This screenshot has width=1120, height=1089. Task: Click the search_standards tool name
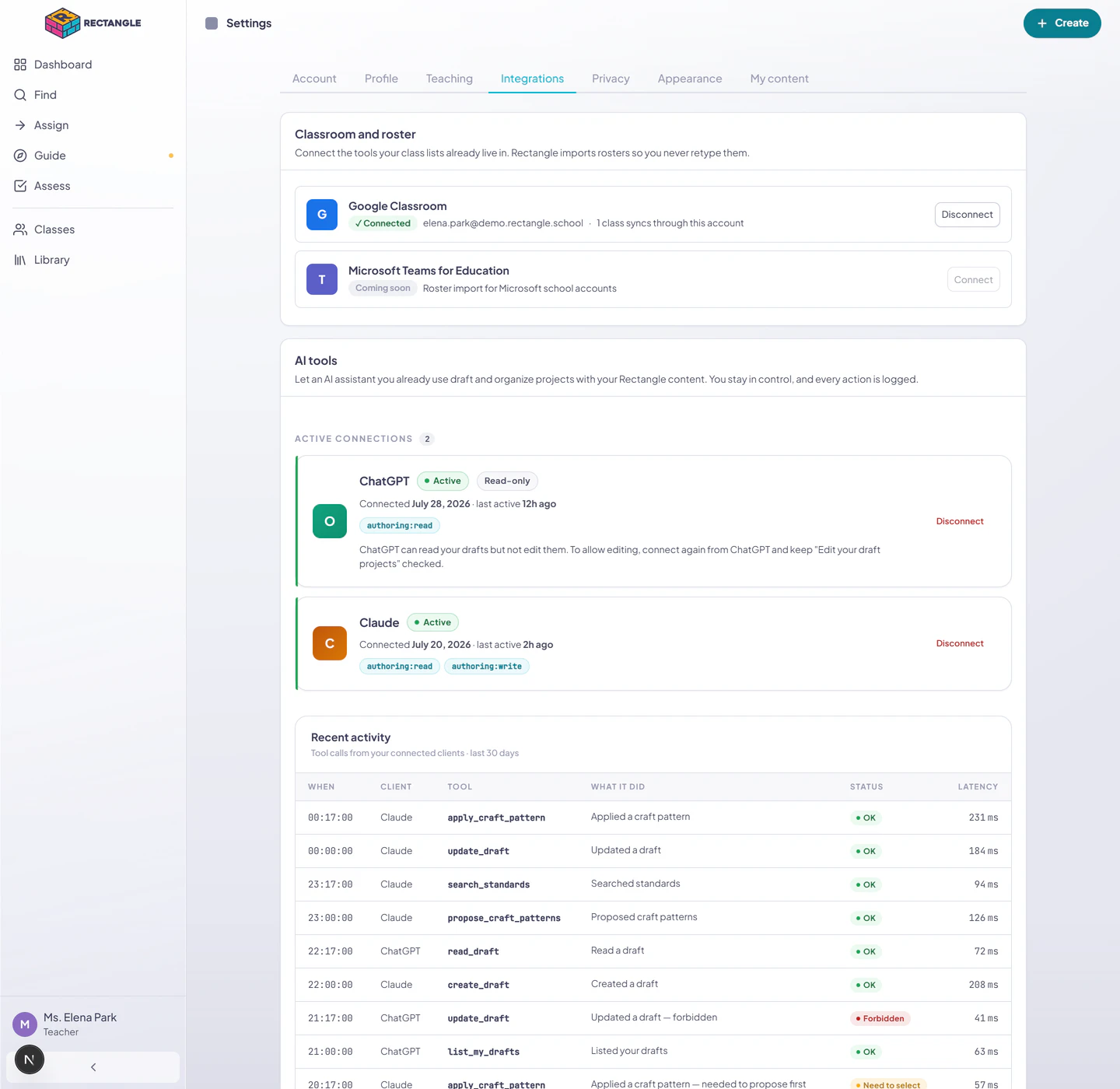pos(488,884)
